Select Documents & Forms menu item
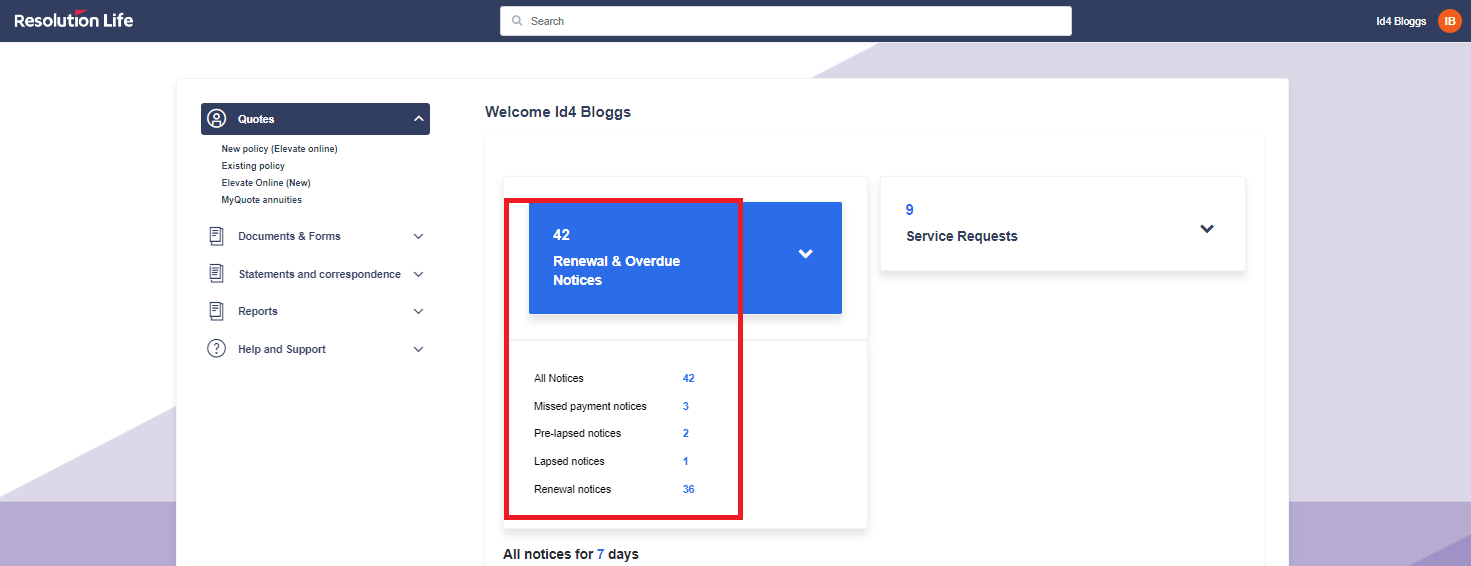This screenshot has width=1471, height=566. coord(289,237)
